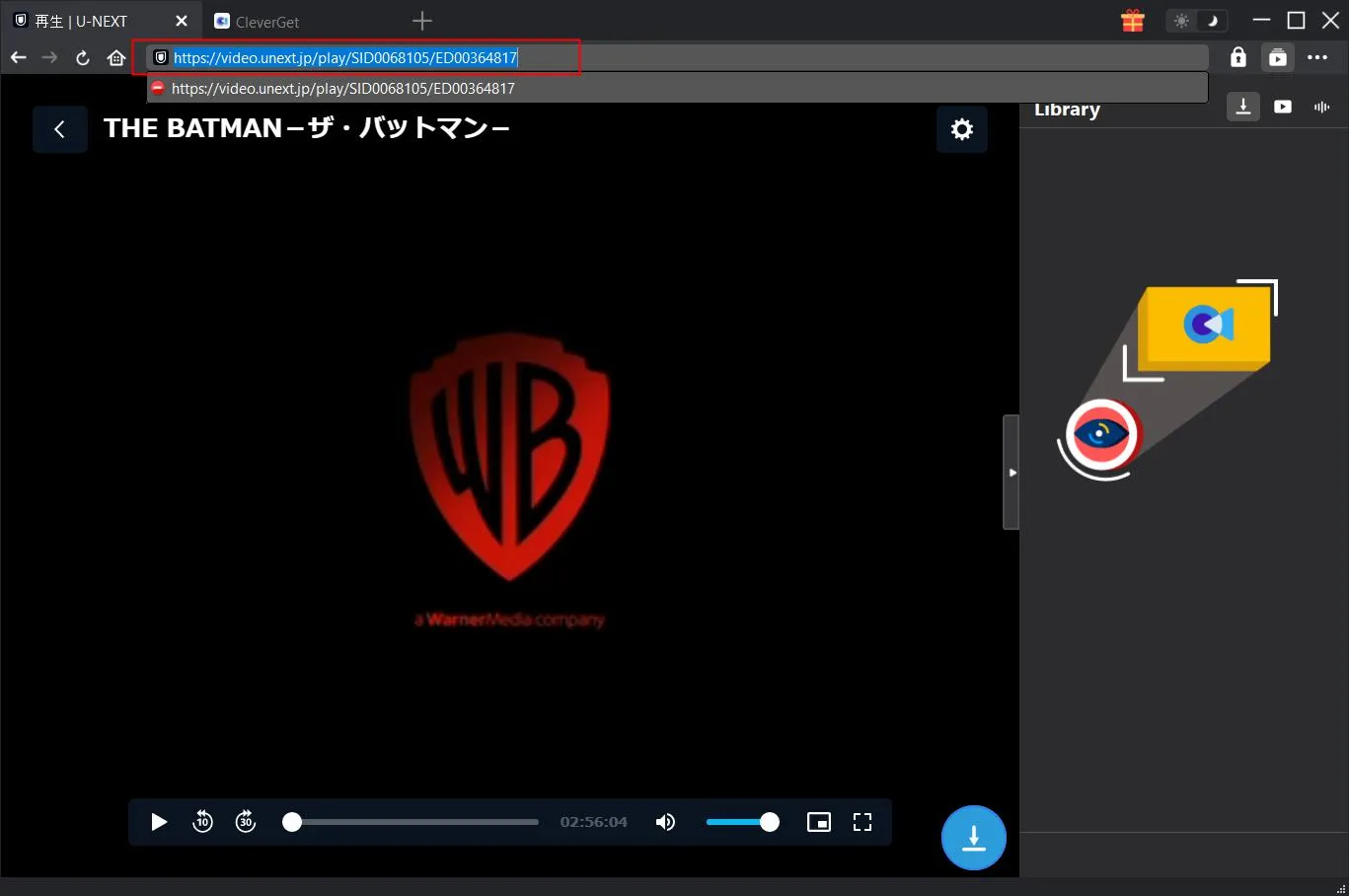Collapse the Library side panel
Image resolution: width=1349 pixels, height=896 pixels.
[x=1012, y=473]
